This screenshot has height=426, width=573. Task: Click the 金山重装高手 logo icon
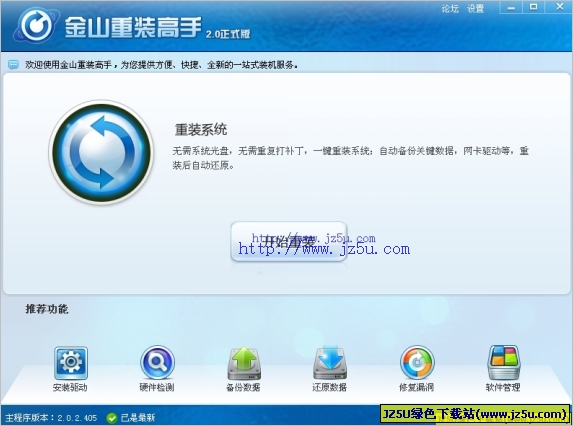pos(36,26)
